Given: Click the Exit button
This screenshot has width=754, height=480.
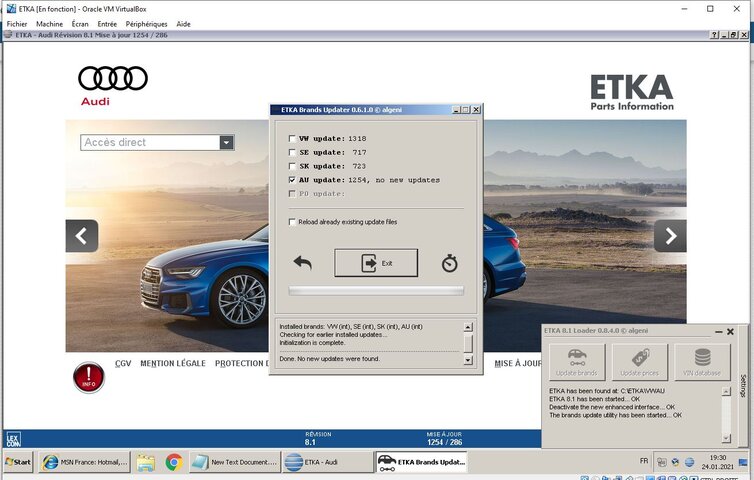Looking at the screenshot, I should pyautogui.click(x=376, y=263).
